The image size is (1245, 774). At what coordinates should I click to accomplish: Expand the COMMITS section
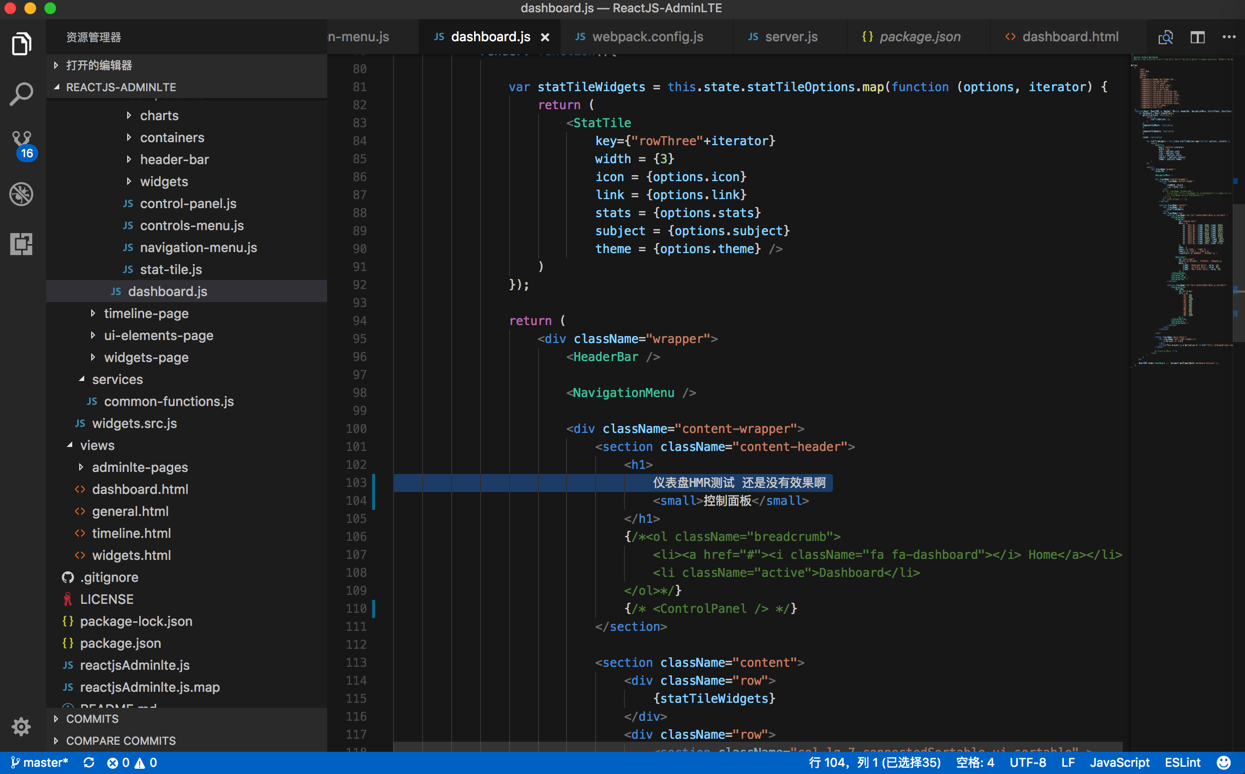click(92, 719)
